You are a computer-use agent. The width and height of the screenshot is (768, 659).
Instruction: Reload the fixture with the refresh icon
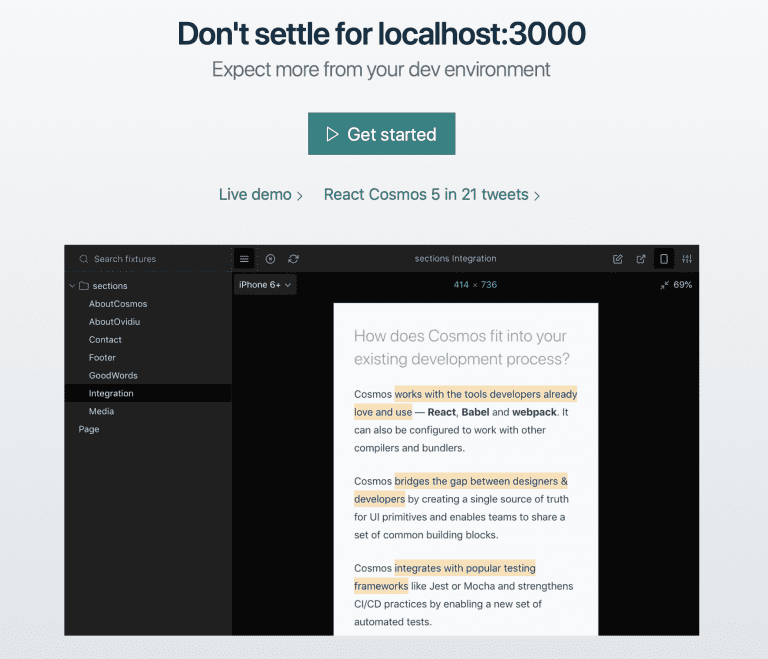coord(293,259)
